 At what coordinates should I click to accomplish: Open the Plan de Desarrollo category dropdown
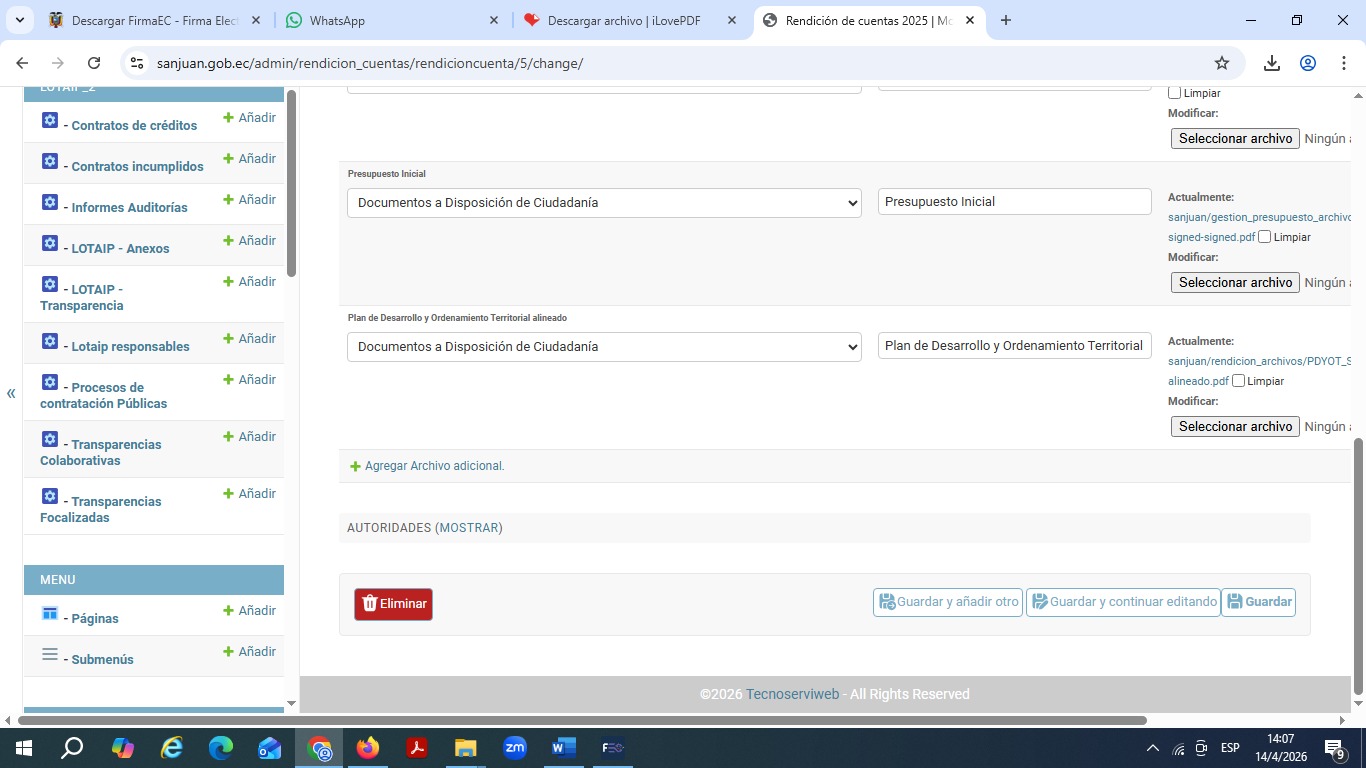click(604, 347)
